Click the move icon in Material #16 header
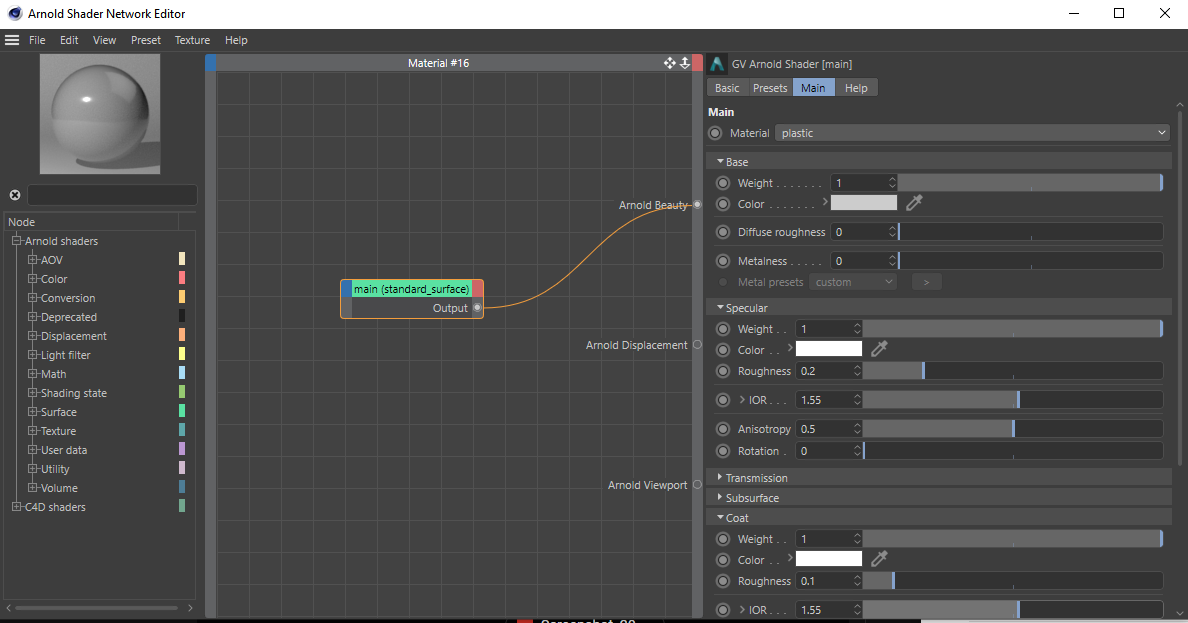Screen dimensions: 1188x623 click(670, 62)
